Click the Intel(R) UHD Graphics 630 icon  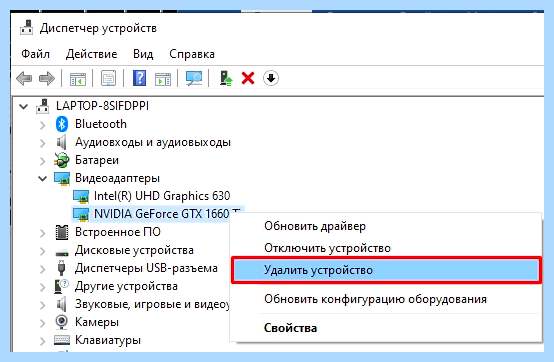pyautogui.click(x=81, y=196)
